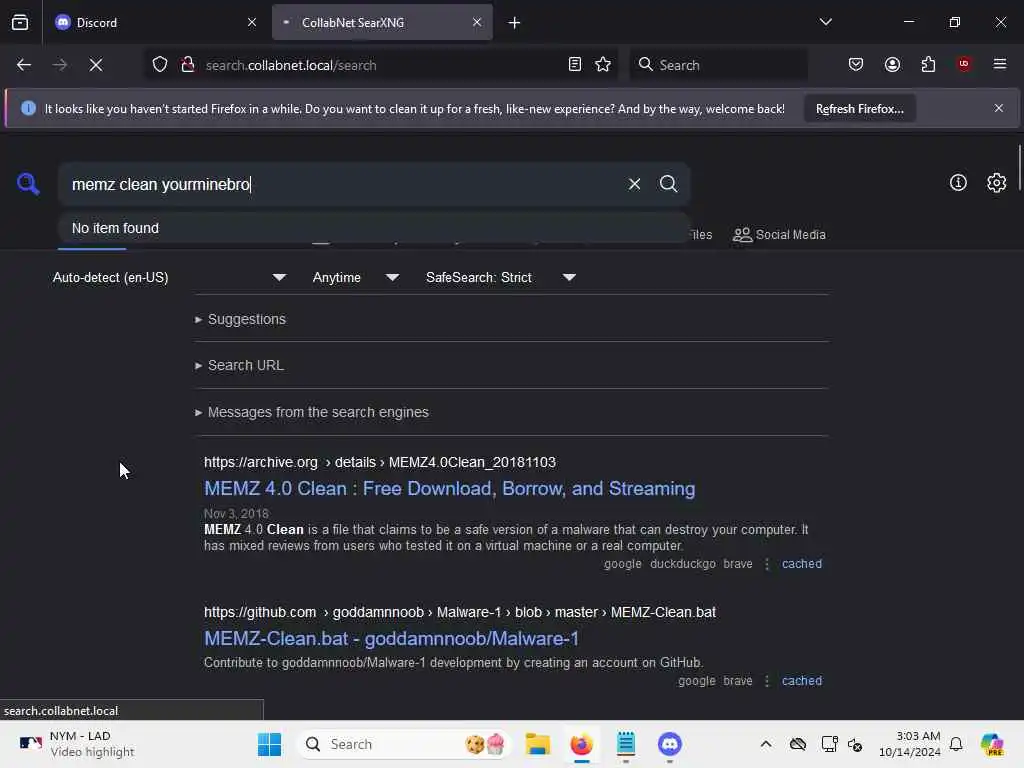This screenshot has height=768, width=1024.
Task: Click the Firefox search box
Action: pyautogui.click(x=718, y=65)
